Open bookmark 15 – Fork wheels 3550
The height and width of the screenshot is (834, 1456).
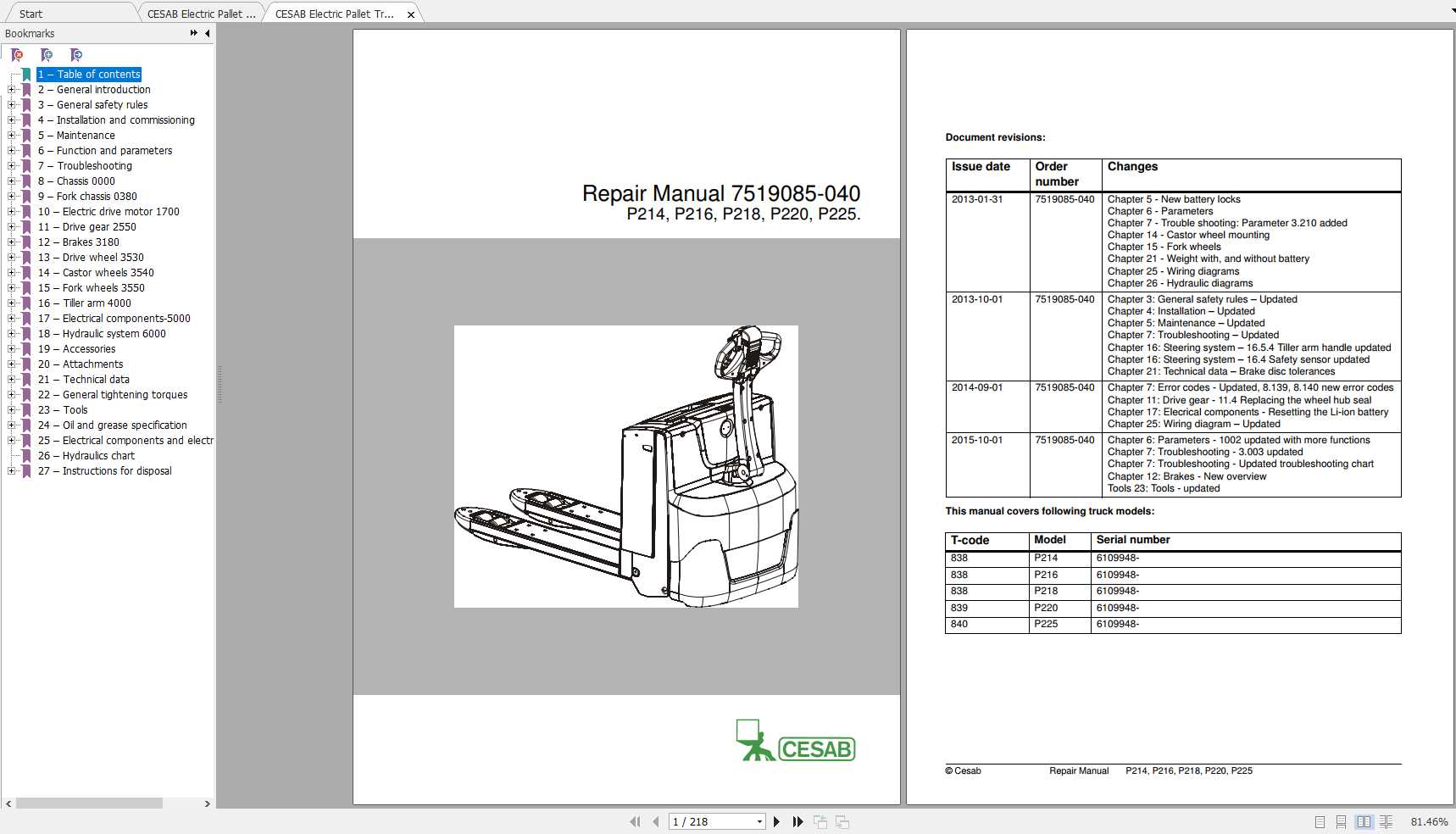92,288
